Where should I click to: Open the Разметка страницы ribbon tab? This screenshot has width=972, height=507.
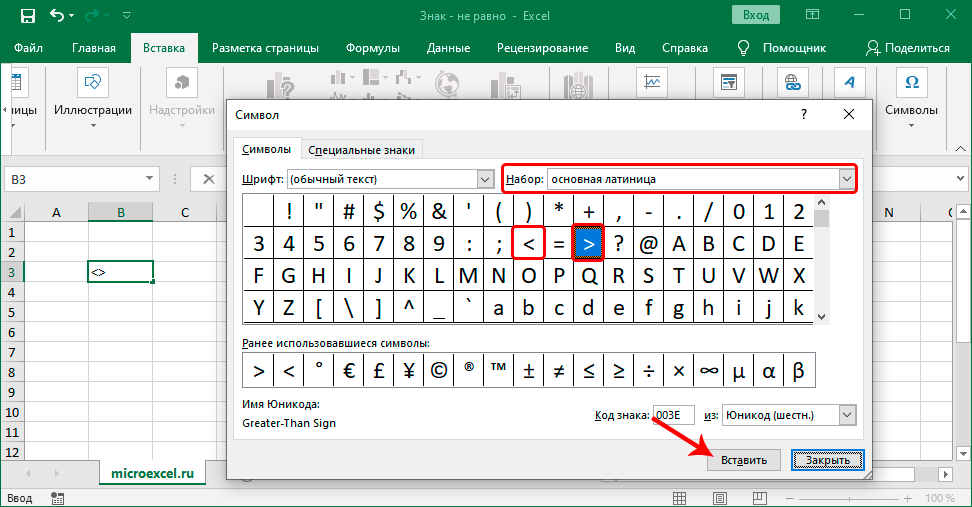click(265, 48)
